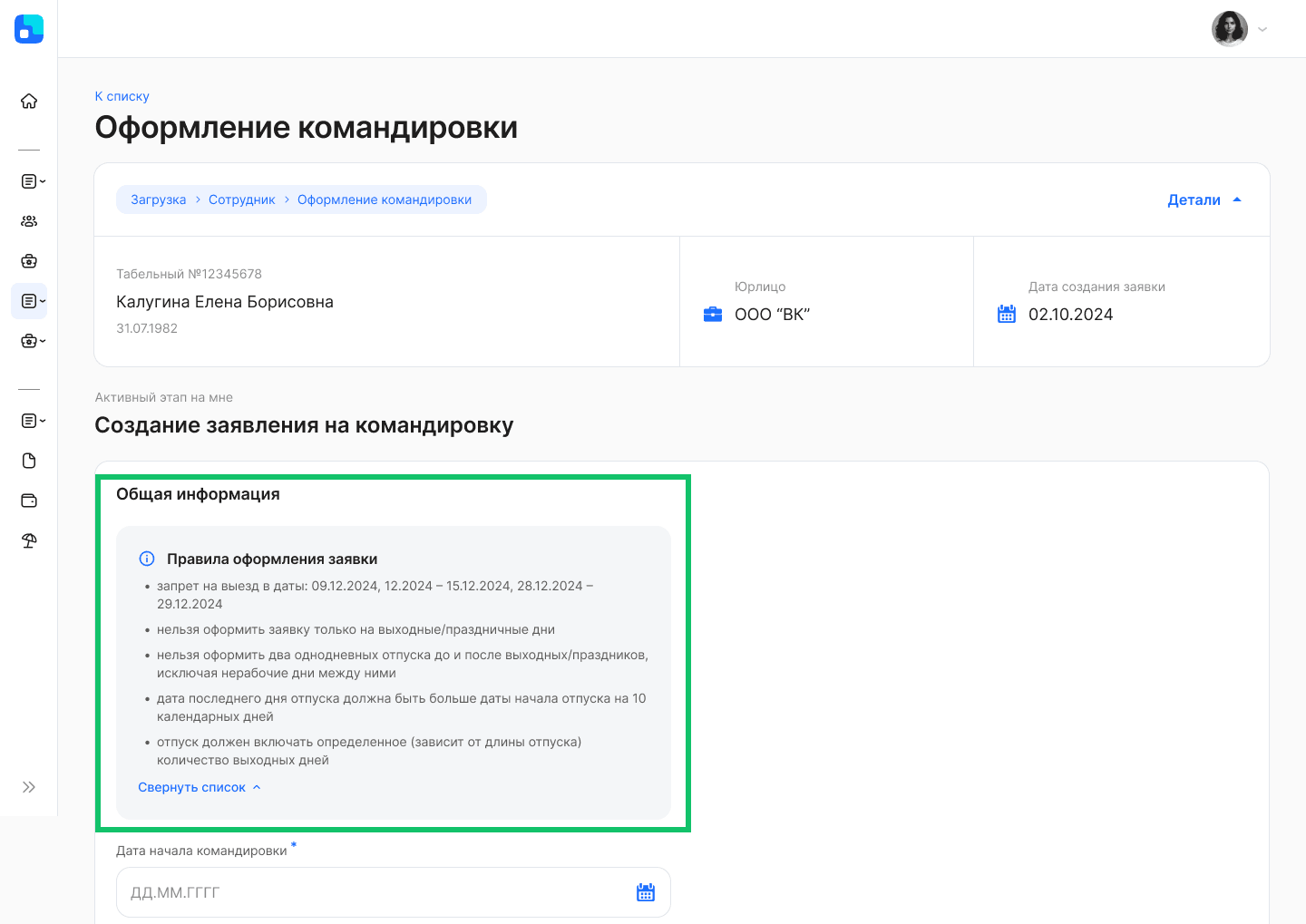Click the company name ООО "ВК"
The width and height of the screenshot is (1306, 924).
(772, 315)
